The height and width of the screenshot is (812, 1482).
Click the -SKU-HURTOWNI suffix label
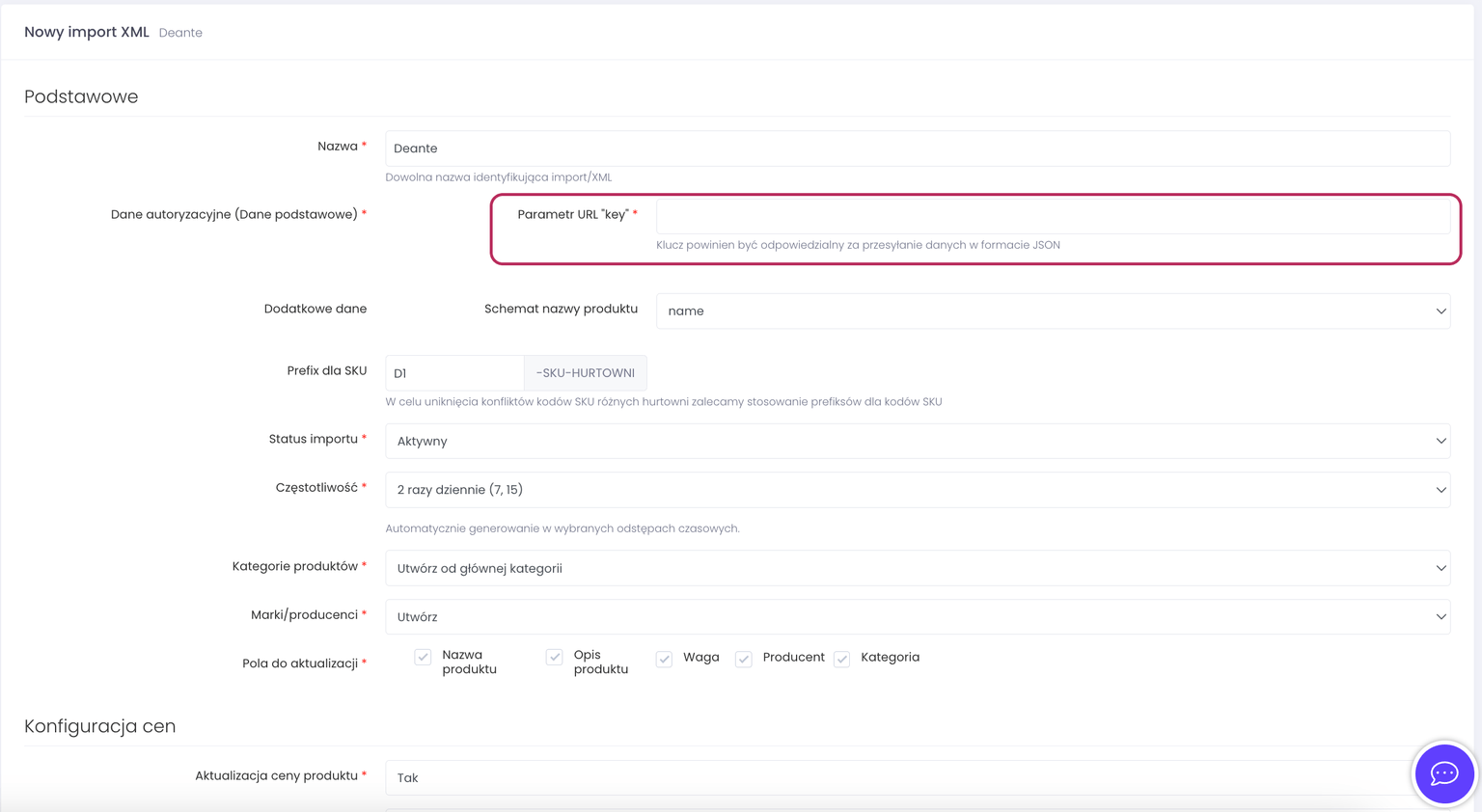click(586, 373)
